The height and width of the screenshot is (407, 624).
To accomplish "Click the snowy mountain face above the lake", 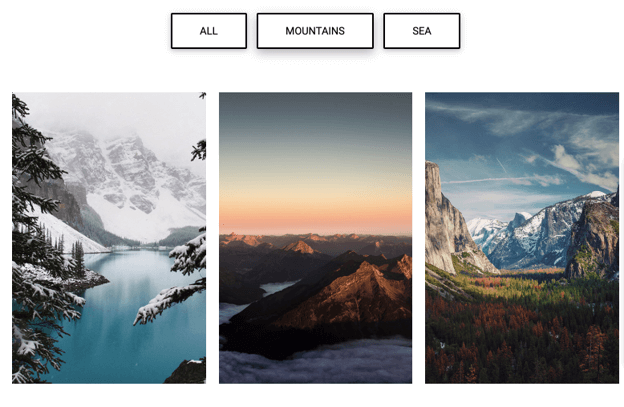I will click(131, 183).
